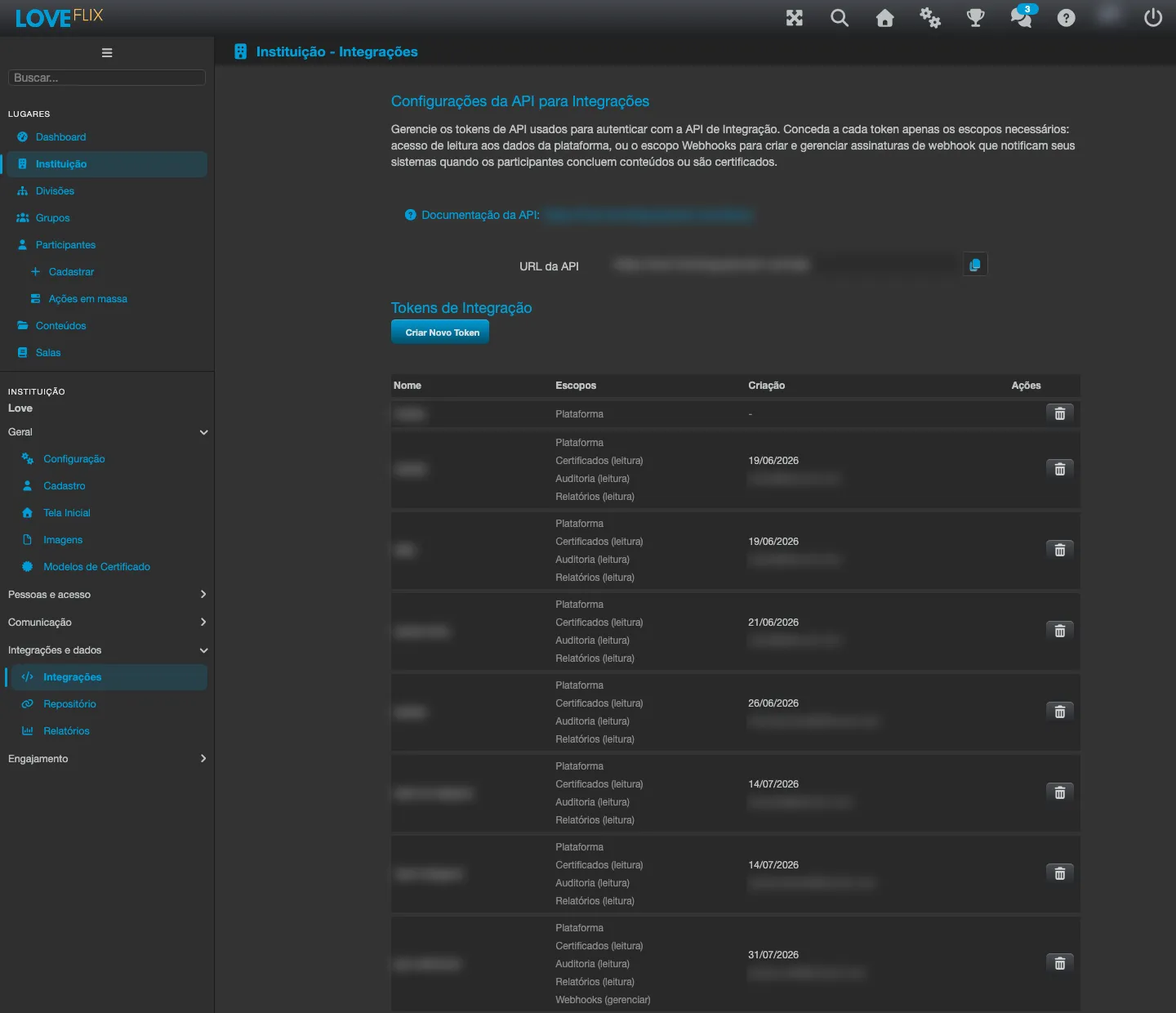Go to home using the house icon
1176x1013 pixels.
pyautogui.click(x=885, y=18)
